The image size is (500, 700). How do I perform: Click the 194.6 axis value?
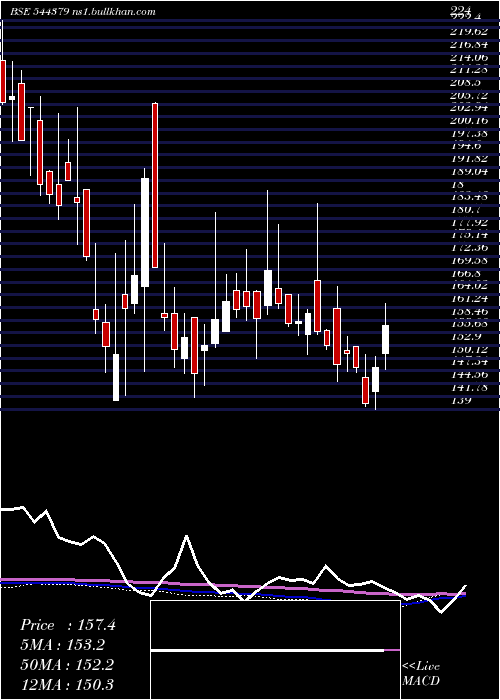coord(465,146)
